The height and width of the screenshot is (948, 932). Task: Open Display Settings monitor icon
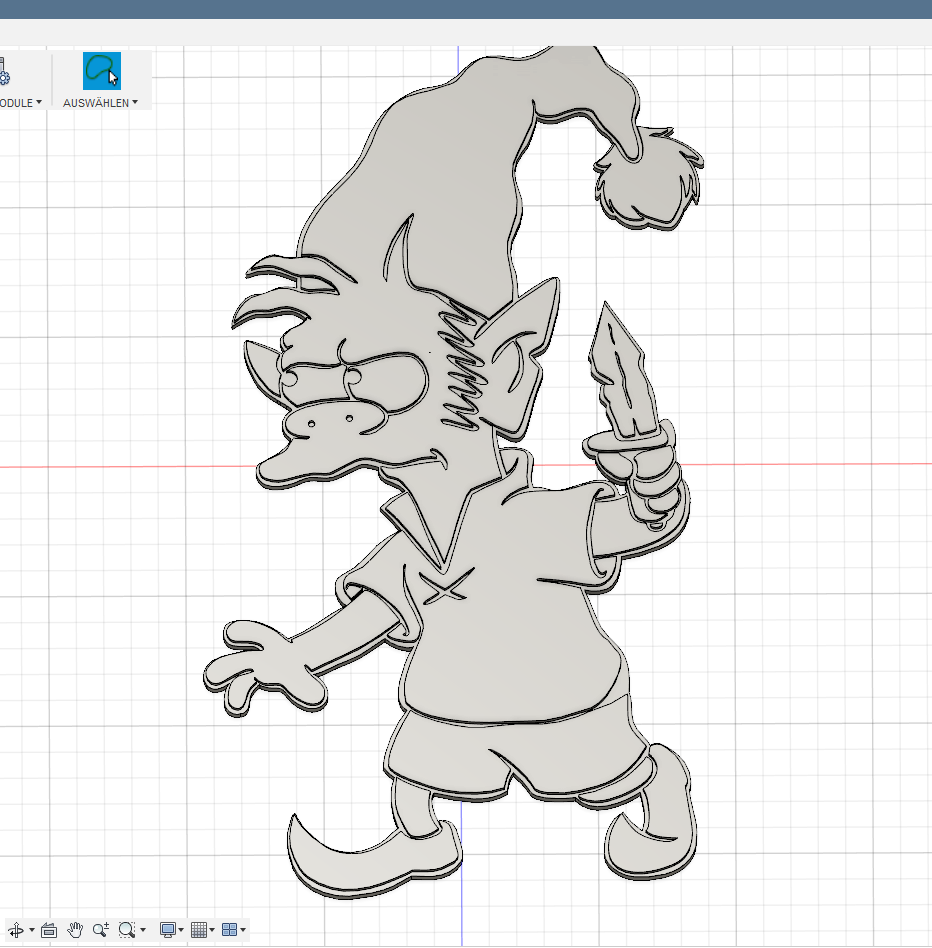[167, 930]
